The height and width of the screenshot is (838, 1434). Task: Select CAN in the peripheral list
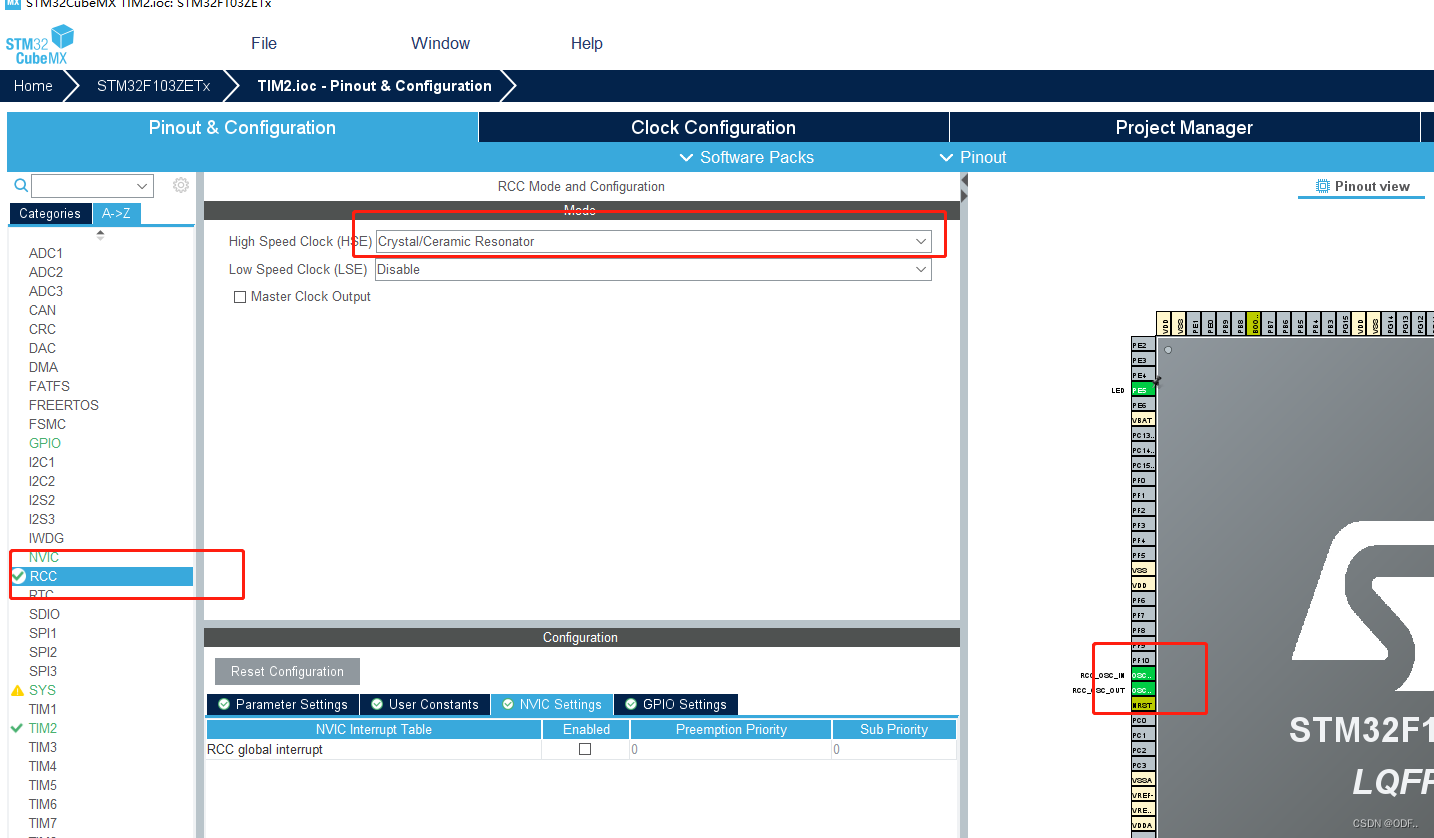coord(43,310)
